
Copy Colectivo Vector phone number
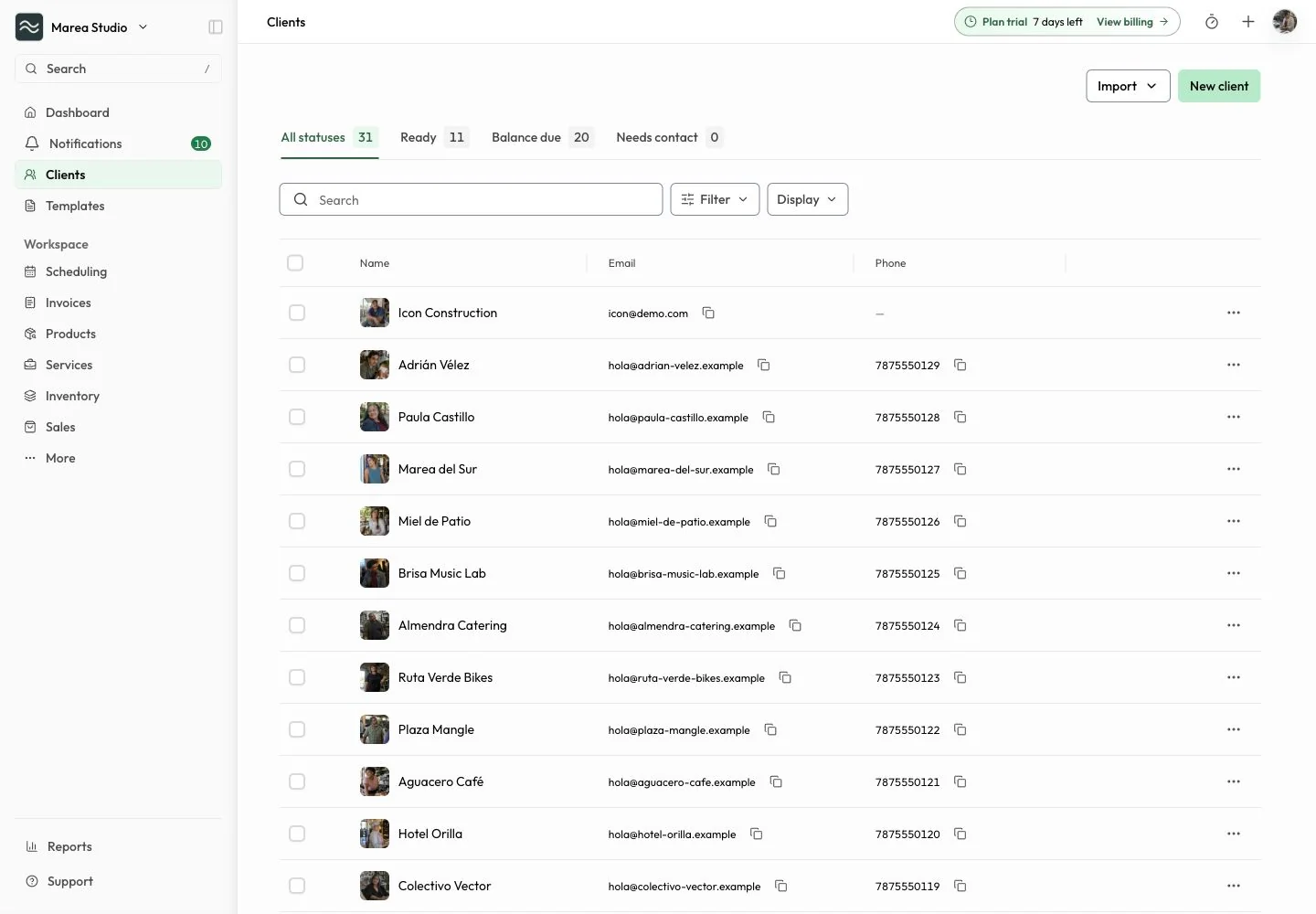coord(960,886)
